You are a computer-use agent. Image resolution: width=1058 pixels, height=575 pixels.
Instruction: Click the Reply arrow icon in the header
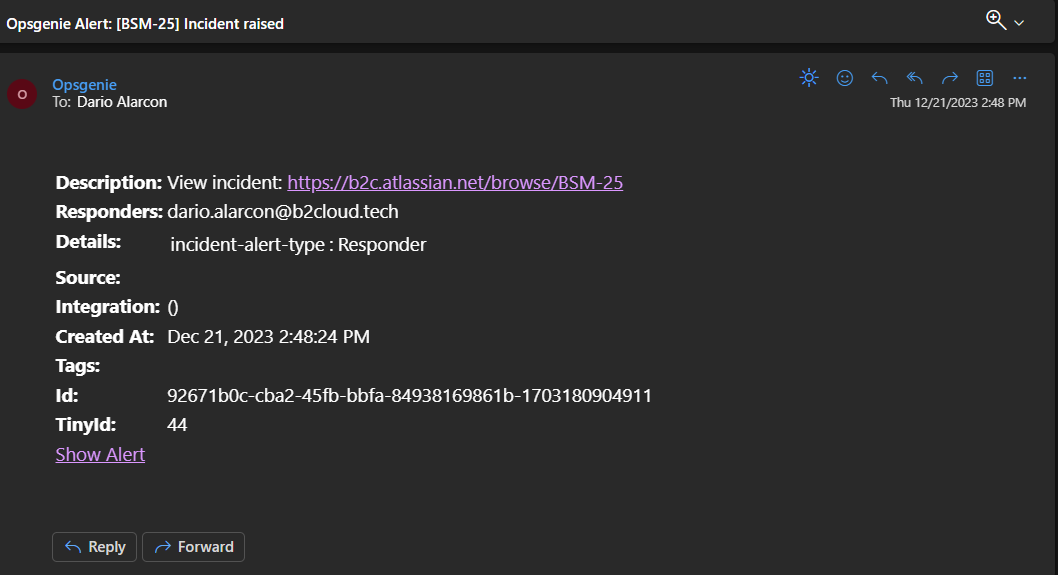[879, 78]
